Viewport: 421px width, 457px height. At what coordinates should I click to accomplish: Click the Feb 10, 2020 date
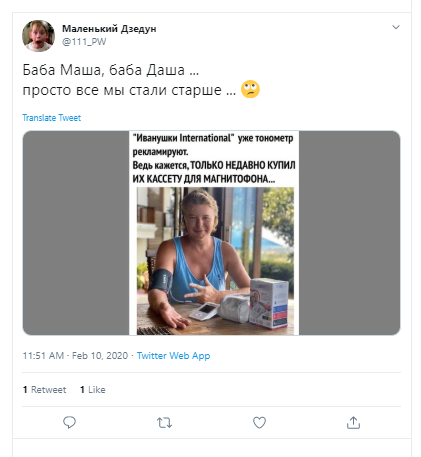click(x=100, y=356)
